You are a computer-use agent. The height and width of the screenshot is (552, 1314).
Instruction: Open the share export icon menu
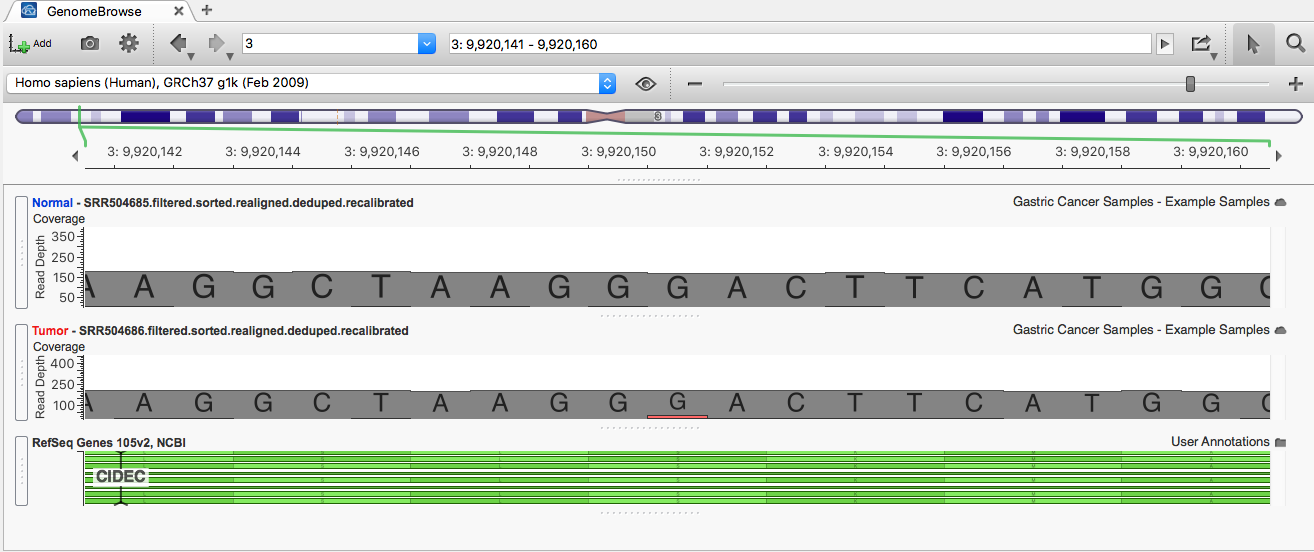click(x=1201, y=44)
